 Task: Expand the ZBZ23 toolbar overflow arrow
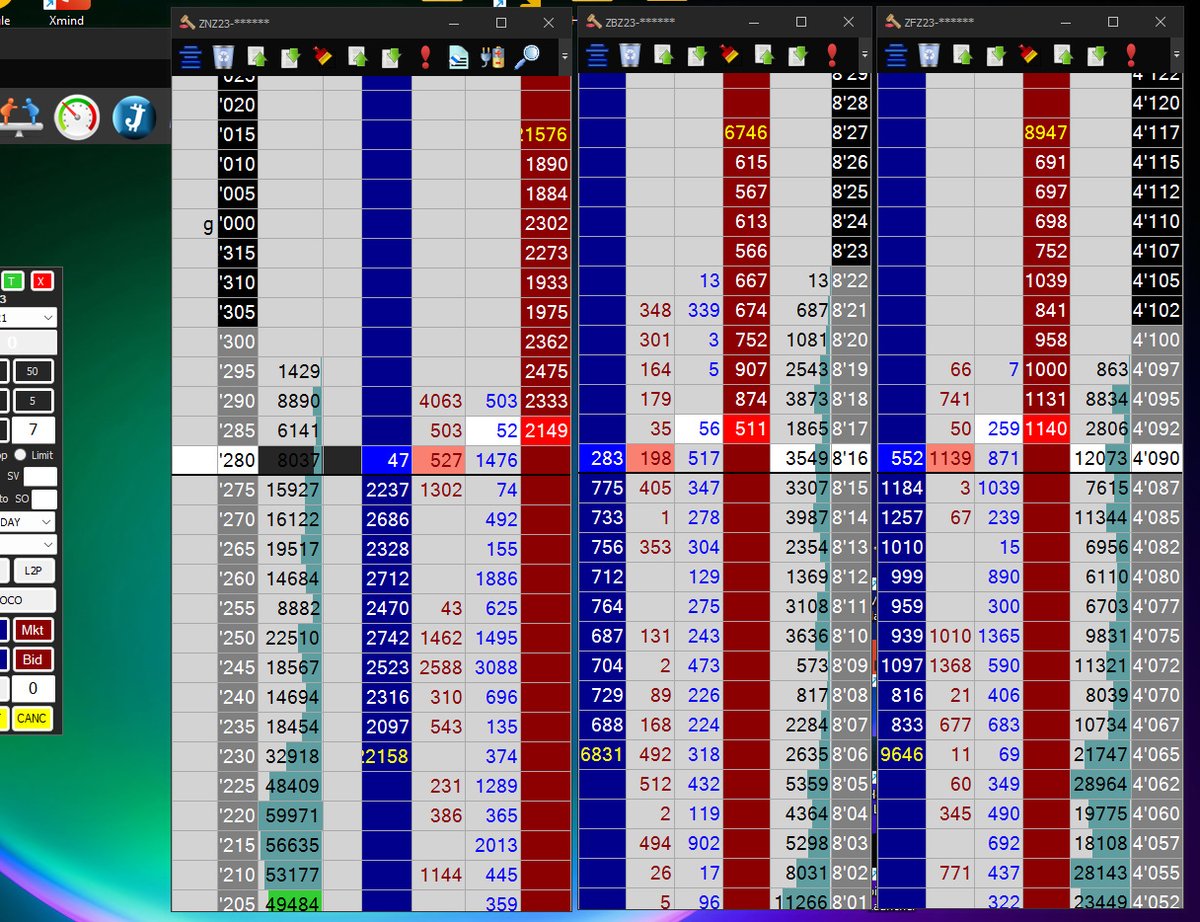point(864,55)
